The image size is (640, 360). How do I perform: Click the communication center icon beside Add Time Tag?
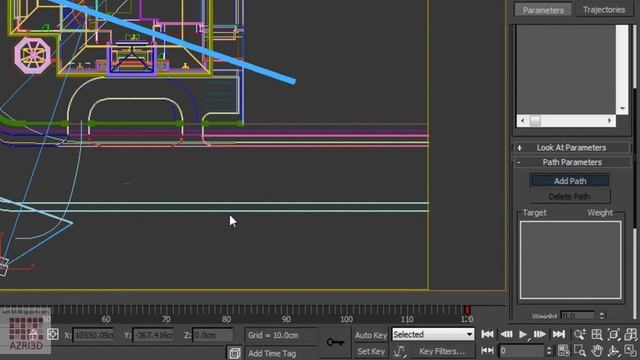[x=235, y=353]
